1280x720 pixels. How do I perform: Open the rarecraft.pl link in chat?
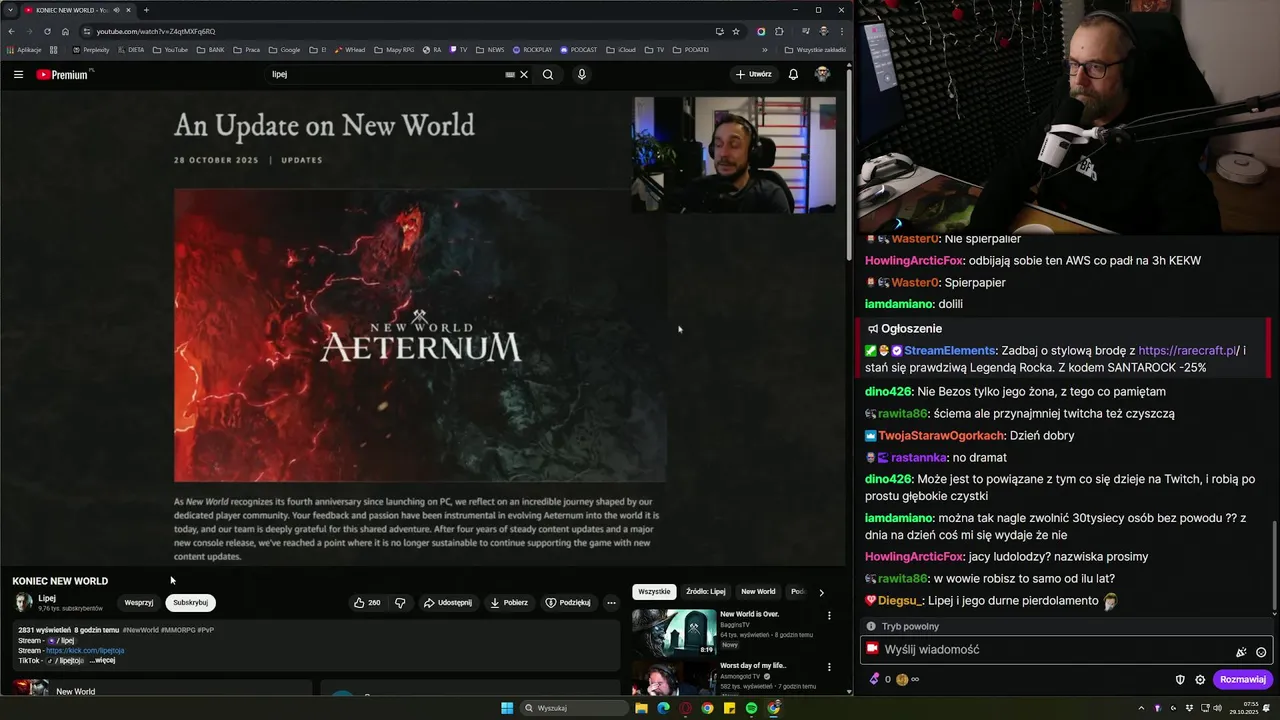pos(1188,351)
